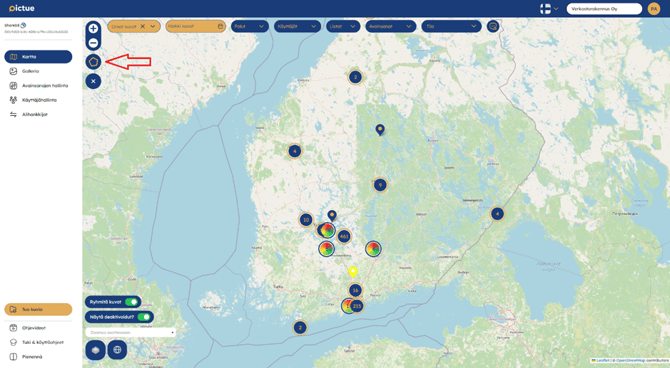Click the image search icon after Tila dropdown
Image resolution: width=670 pixels, height=368 pixels.
(493, 26)
